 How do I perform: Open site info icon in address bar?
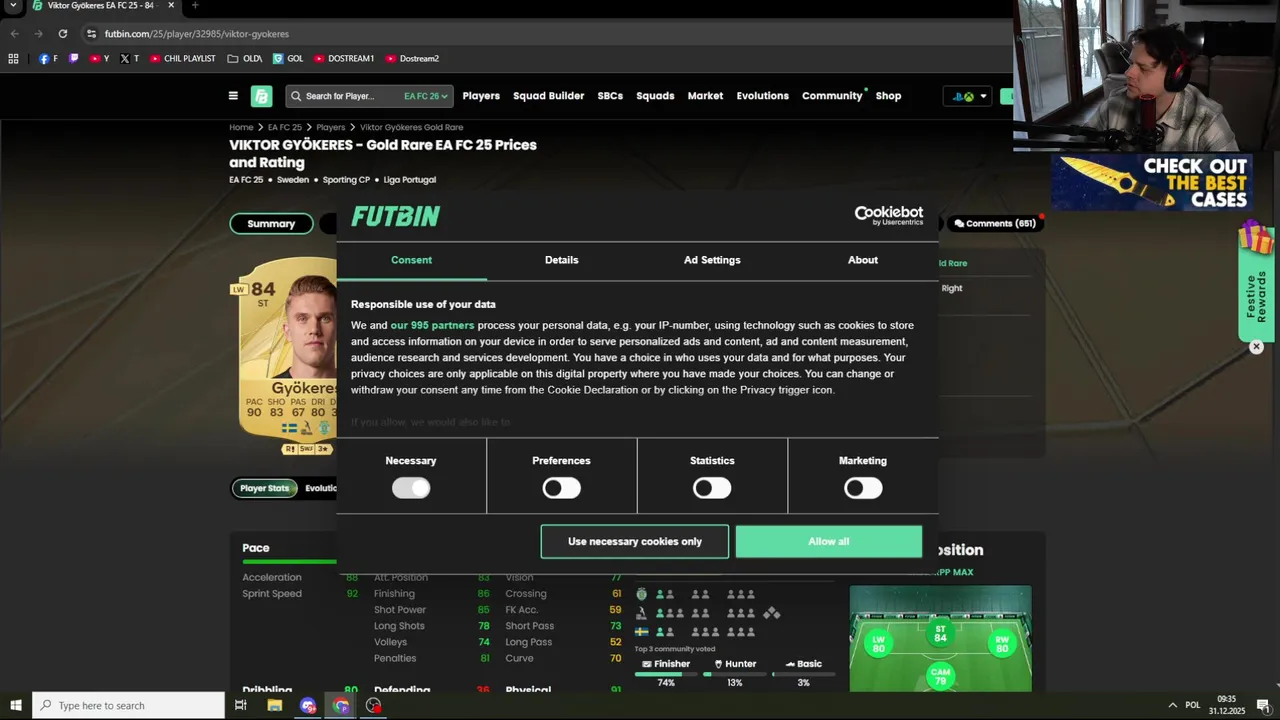coord(91,33)
